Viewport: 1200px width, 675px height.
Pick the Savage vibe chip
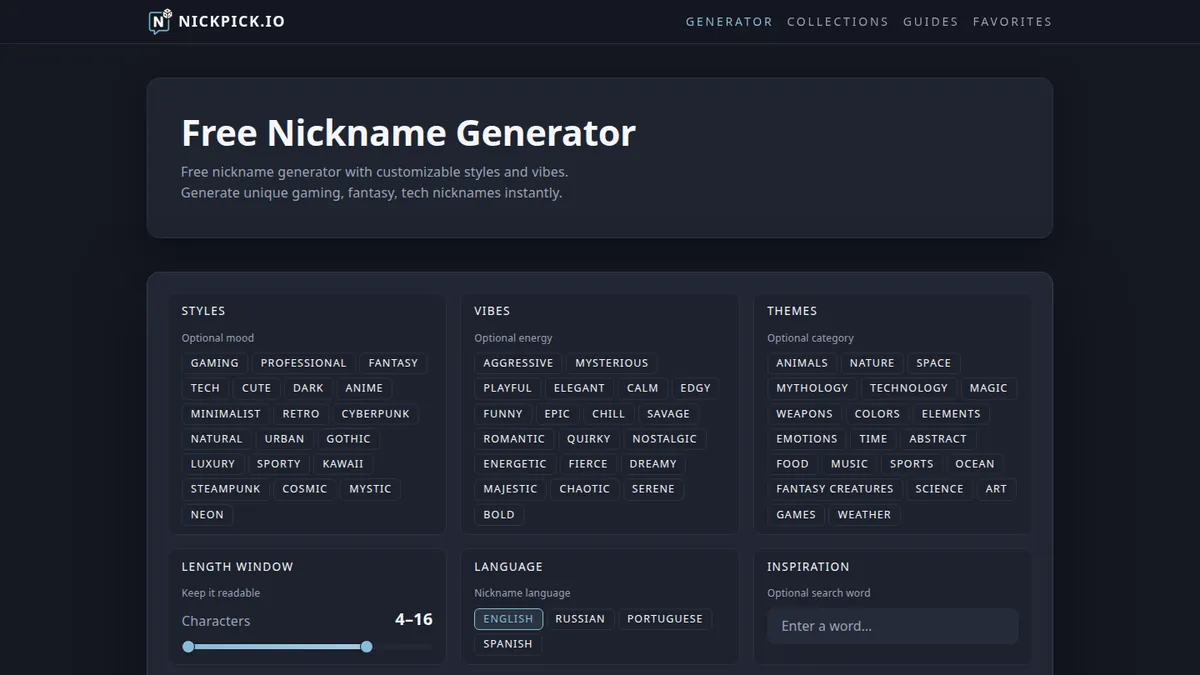click(668, 414)
